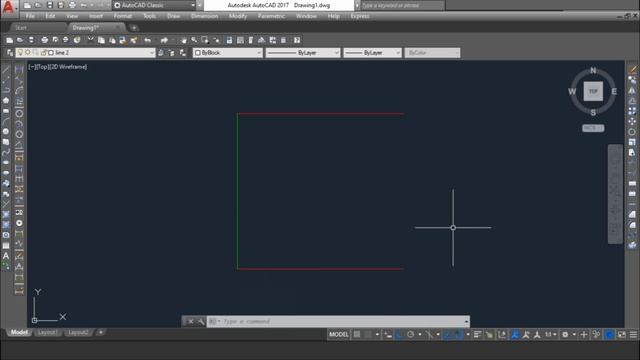The width and height of the screenshot is (640, 360).
Task: Select the Polygon tool in Draw toolbar
Action: coord(6,100)
